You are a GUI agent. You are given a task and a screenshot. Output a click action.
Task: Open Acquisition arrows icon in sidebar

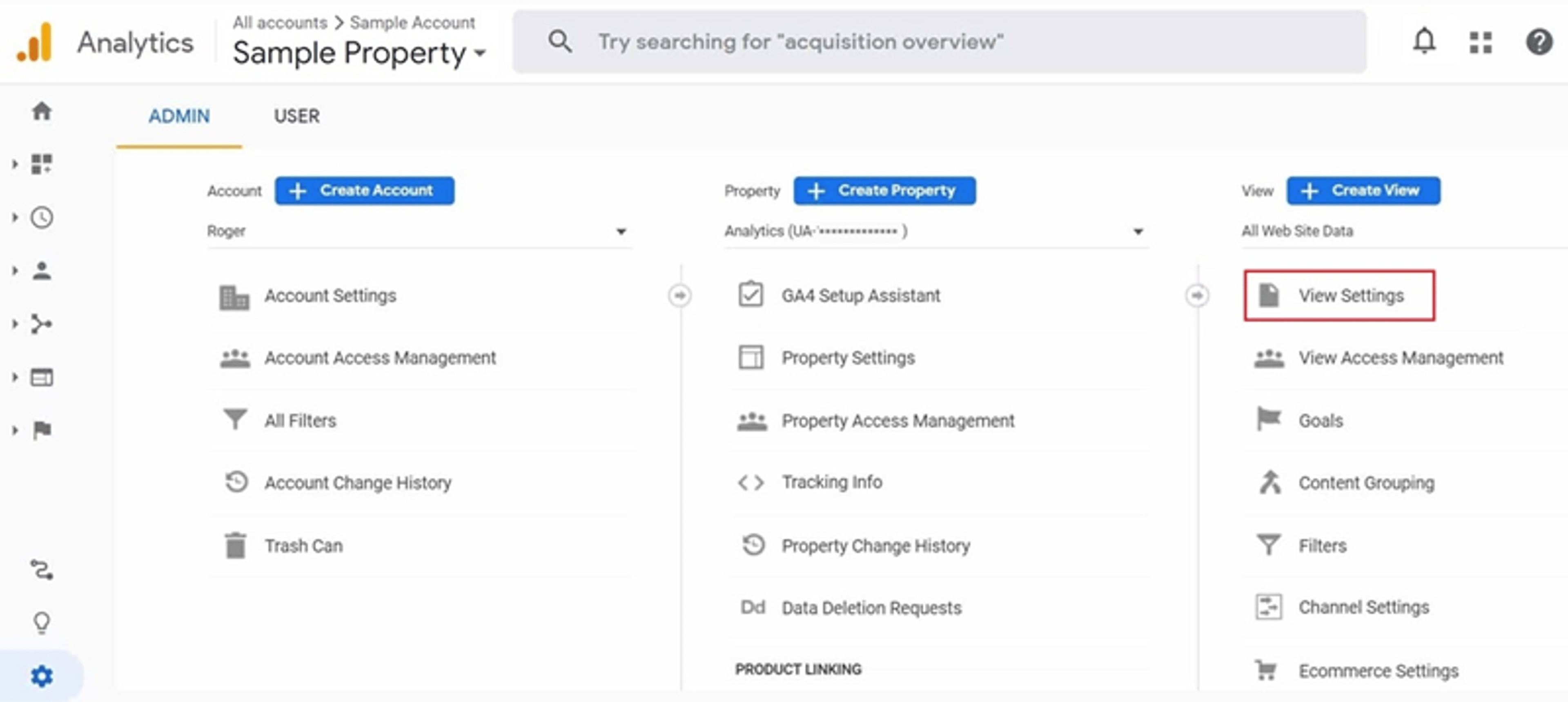click(41, 324)
